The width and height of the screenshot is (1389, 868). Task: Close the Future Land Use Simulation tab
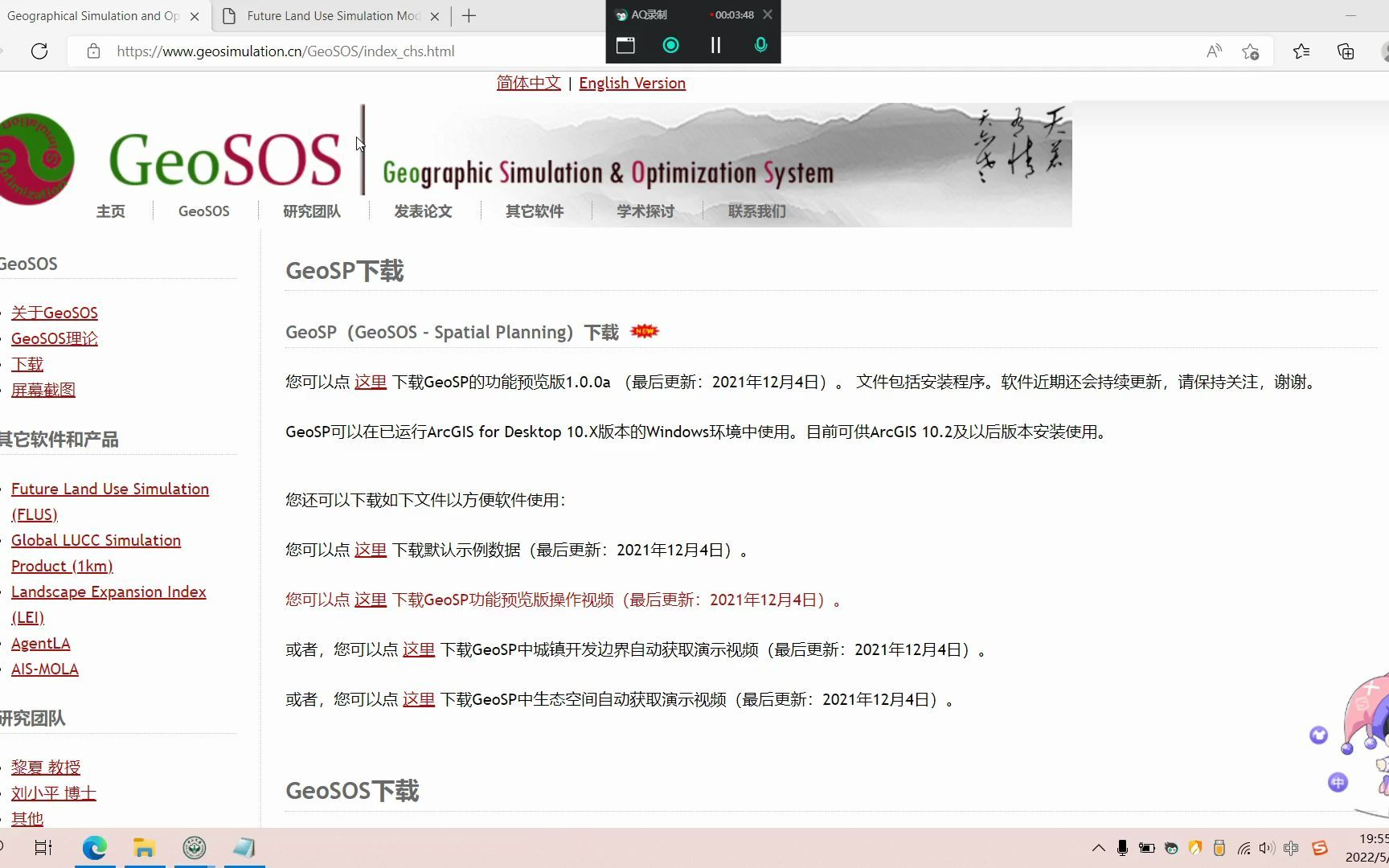(435, 16)
